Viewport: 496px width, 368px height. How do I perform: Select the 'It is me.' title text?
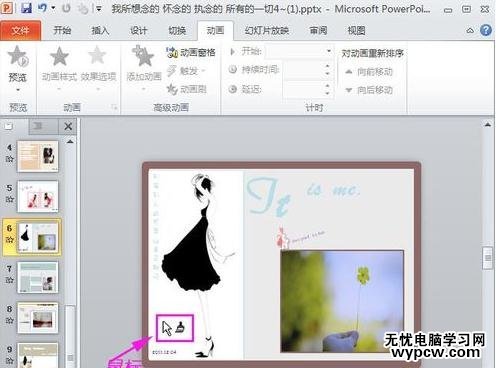tap(303, 197)
